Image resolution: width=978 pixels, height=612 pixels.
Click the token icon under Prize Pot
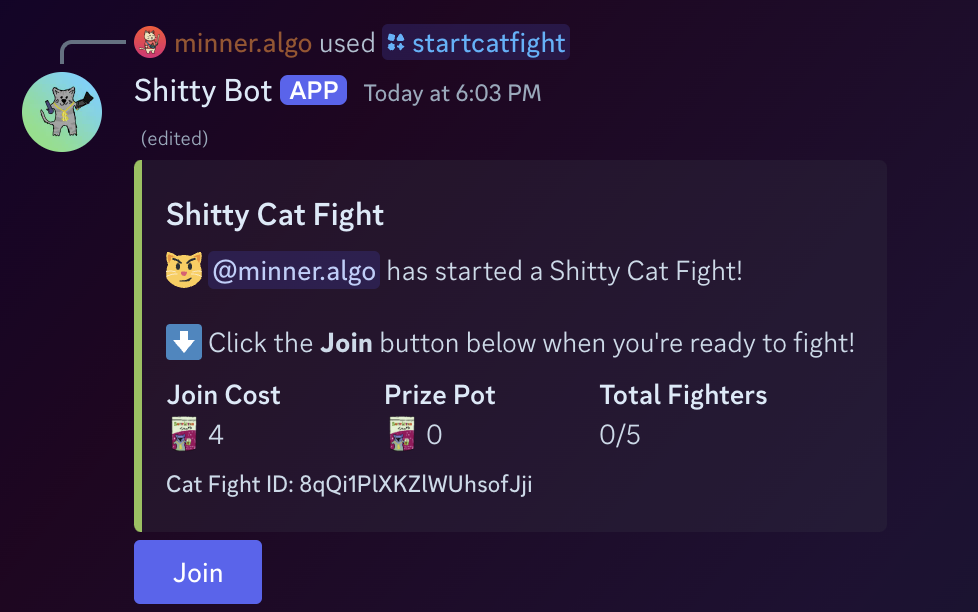point(401,434)
